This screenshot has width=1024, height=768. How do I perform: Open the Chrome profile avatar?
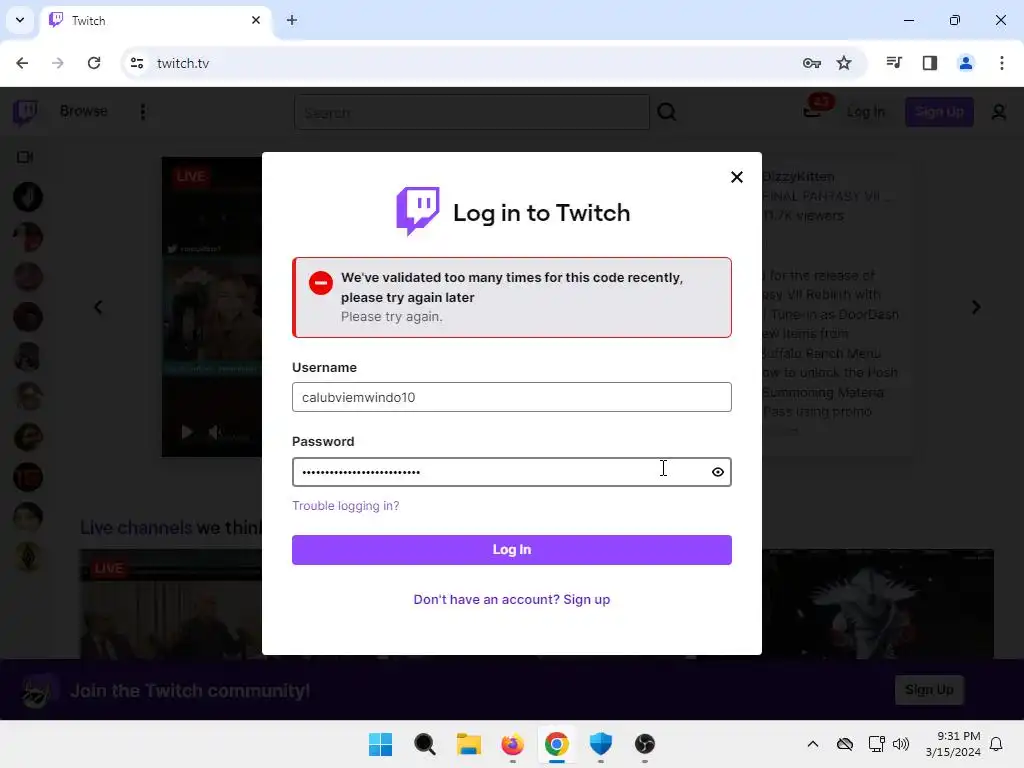point(966,63)
